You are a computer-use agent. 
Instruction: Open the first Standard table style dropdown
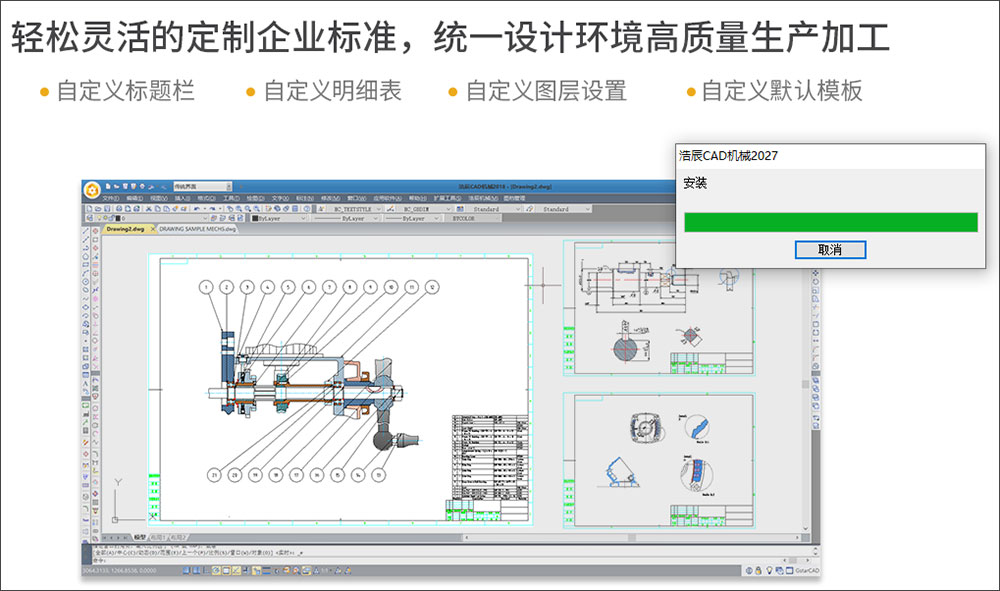tap(494, 208)
